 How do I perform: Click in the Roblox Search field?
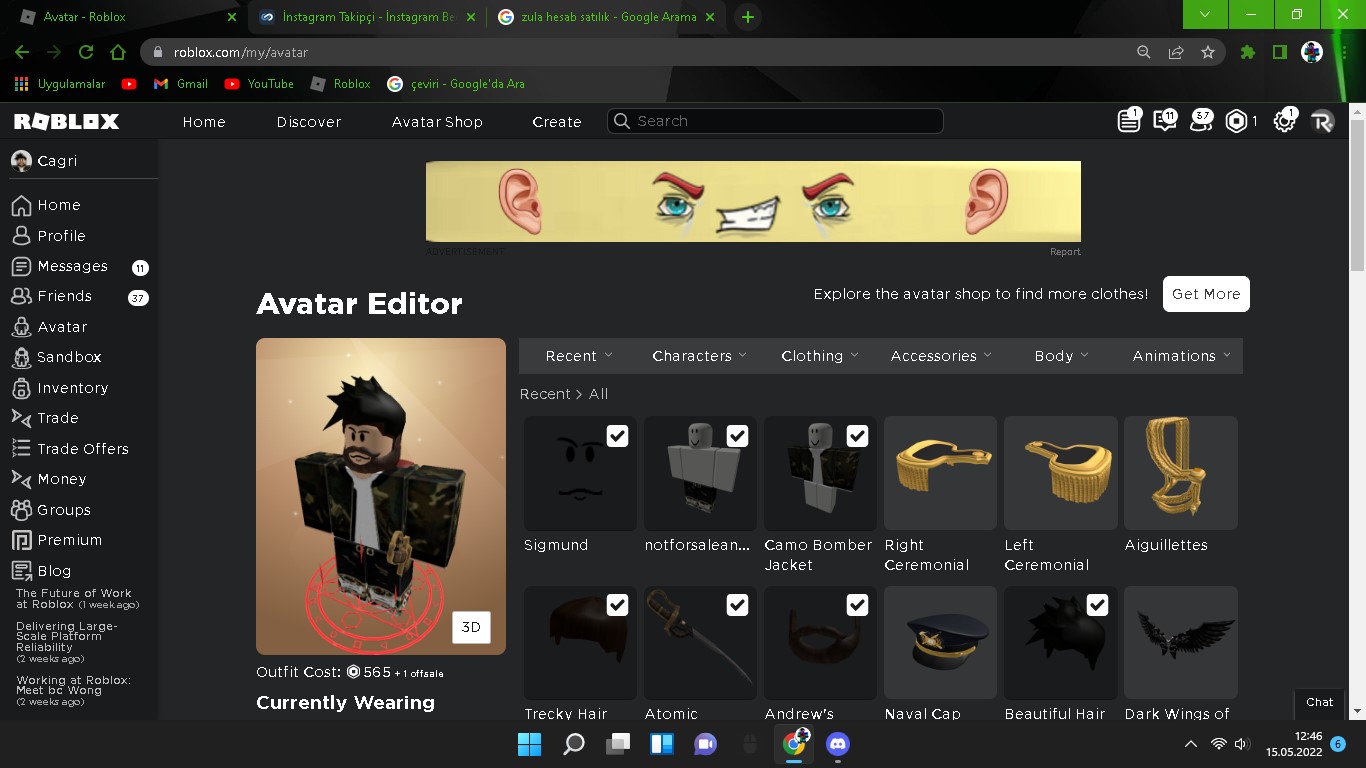775,121
